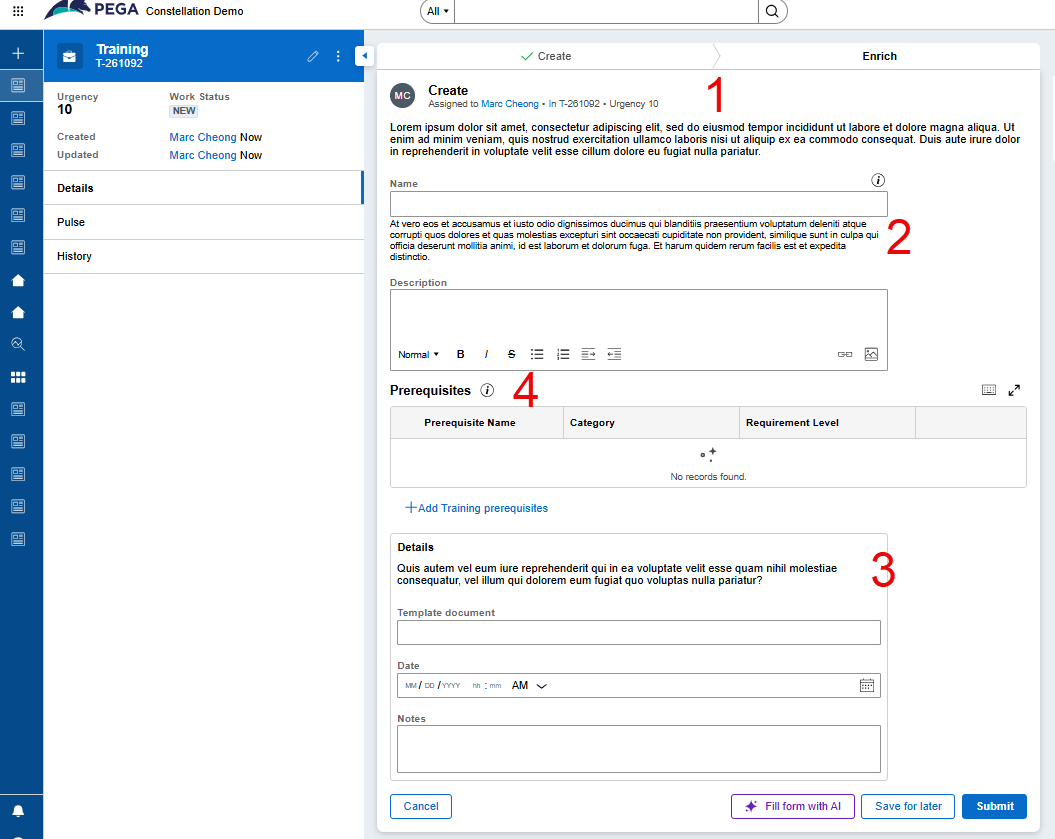Click the insert link icon in Description toolbar
Image resolution: width=1055 pixels, height=839 pixels.
pyautogui.click(x=845, y=354)
